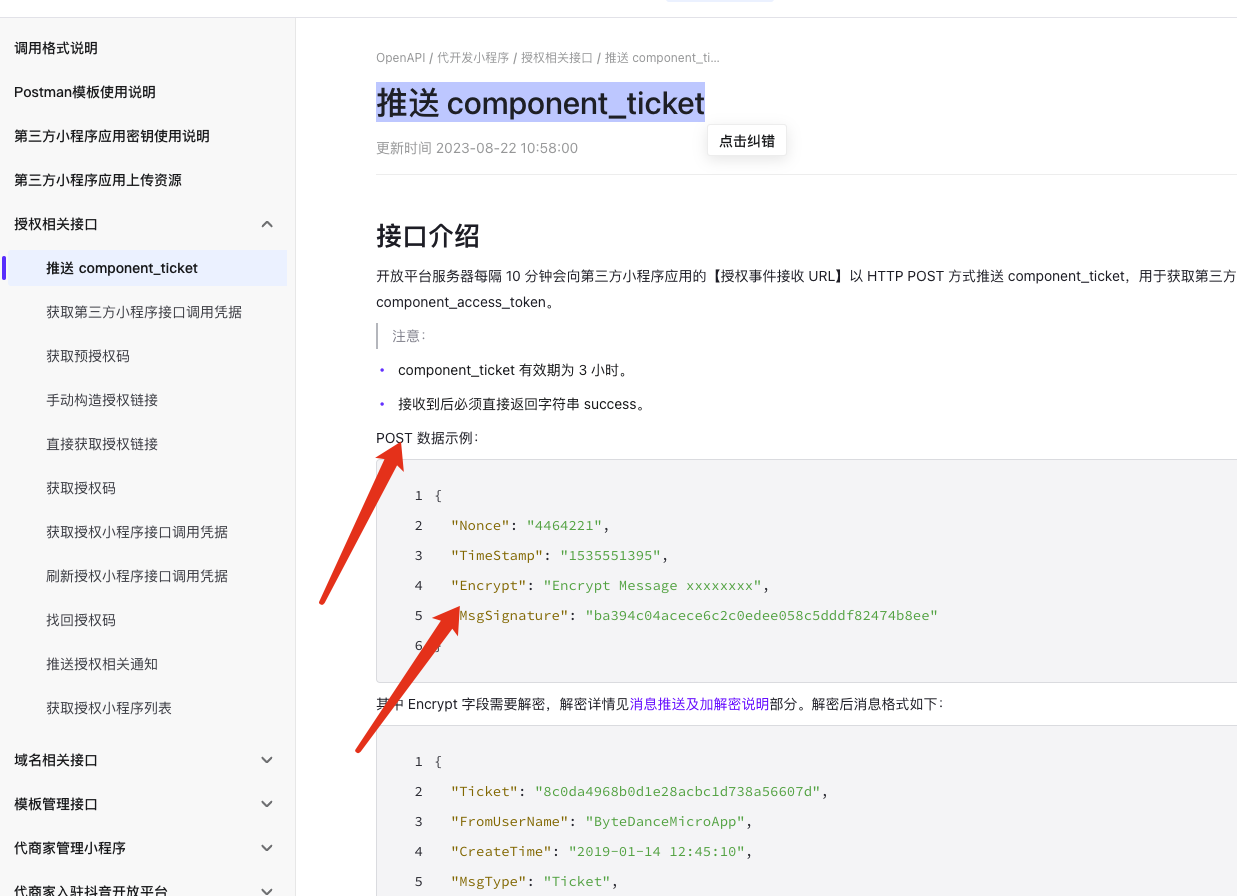Collapse the 授权相关接口 section chevron

point(267,224)
